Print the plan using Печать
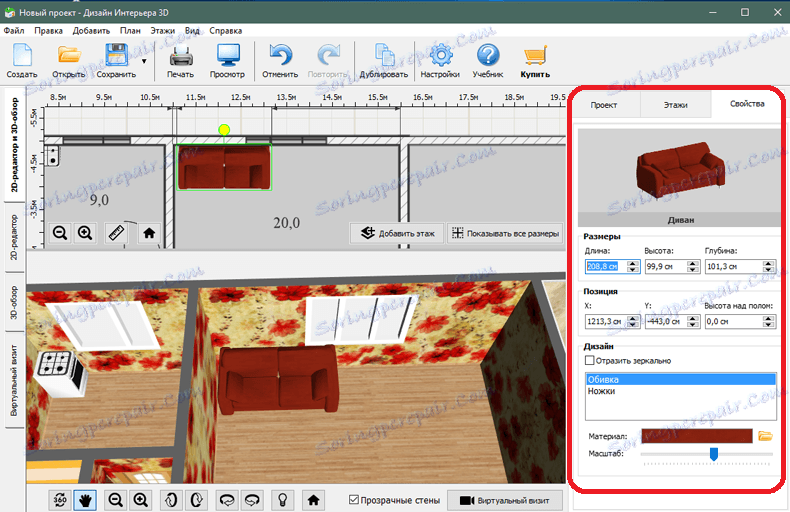Viewport: 790px width, 512px height. click(180, 60)
